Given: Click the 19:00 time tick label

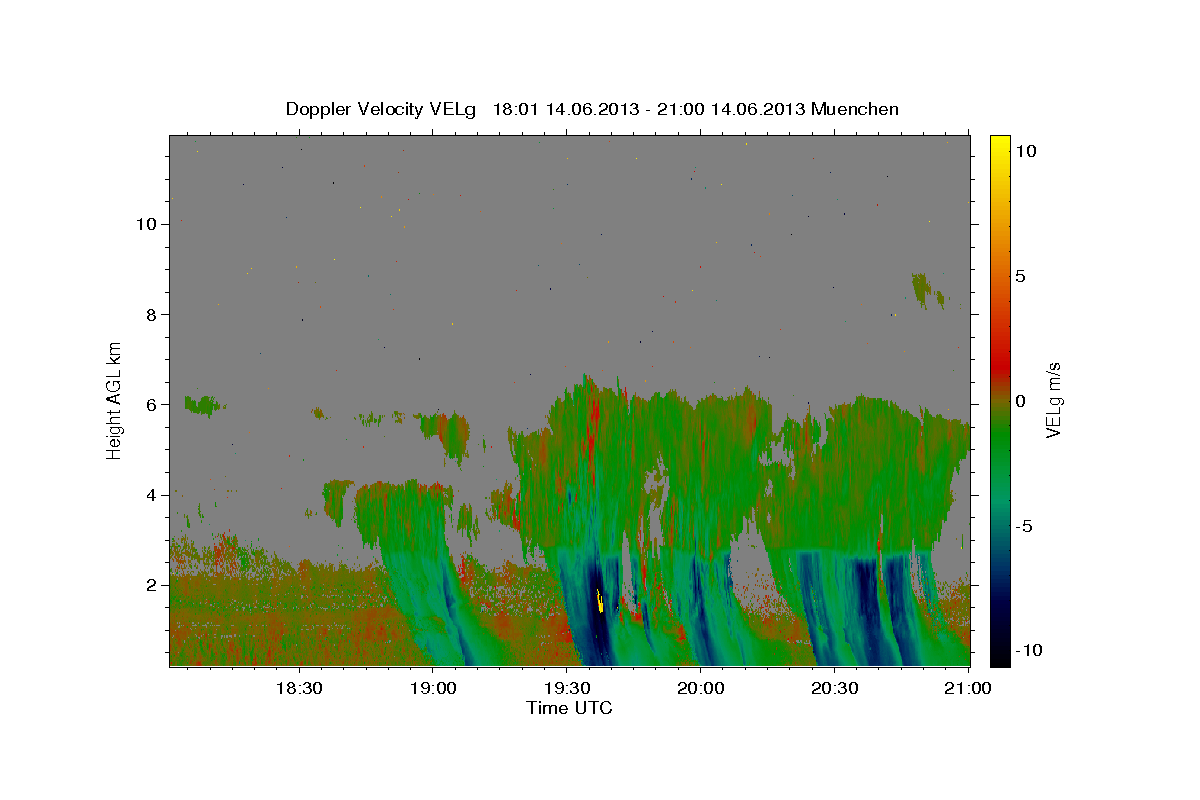Looking at the screenshot, I should coord(432,688).
